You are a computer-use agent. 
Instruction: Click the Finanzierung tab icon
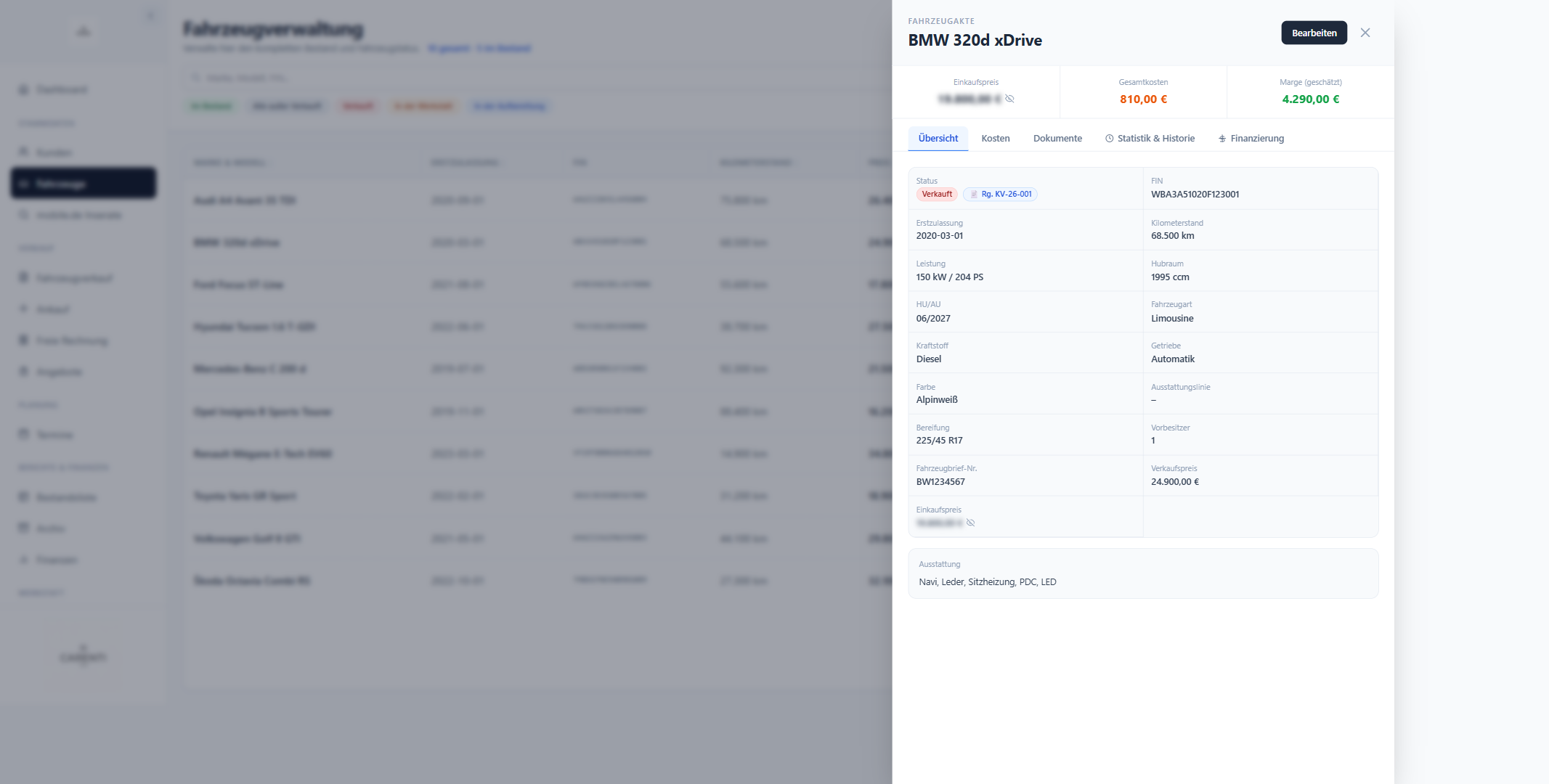coord(1222,139)
